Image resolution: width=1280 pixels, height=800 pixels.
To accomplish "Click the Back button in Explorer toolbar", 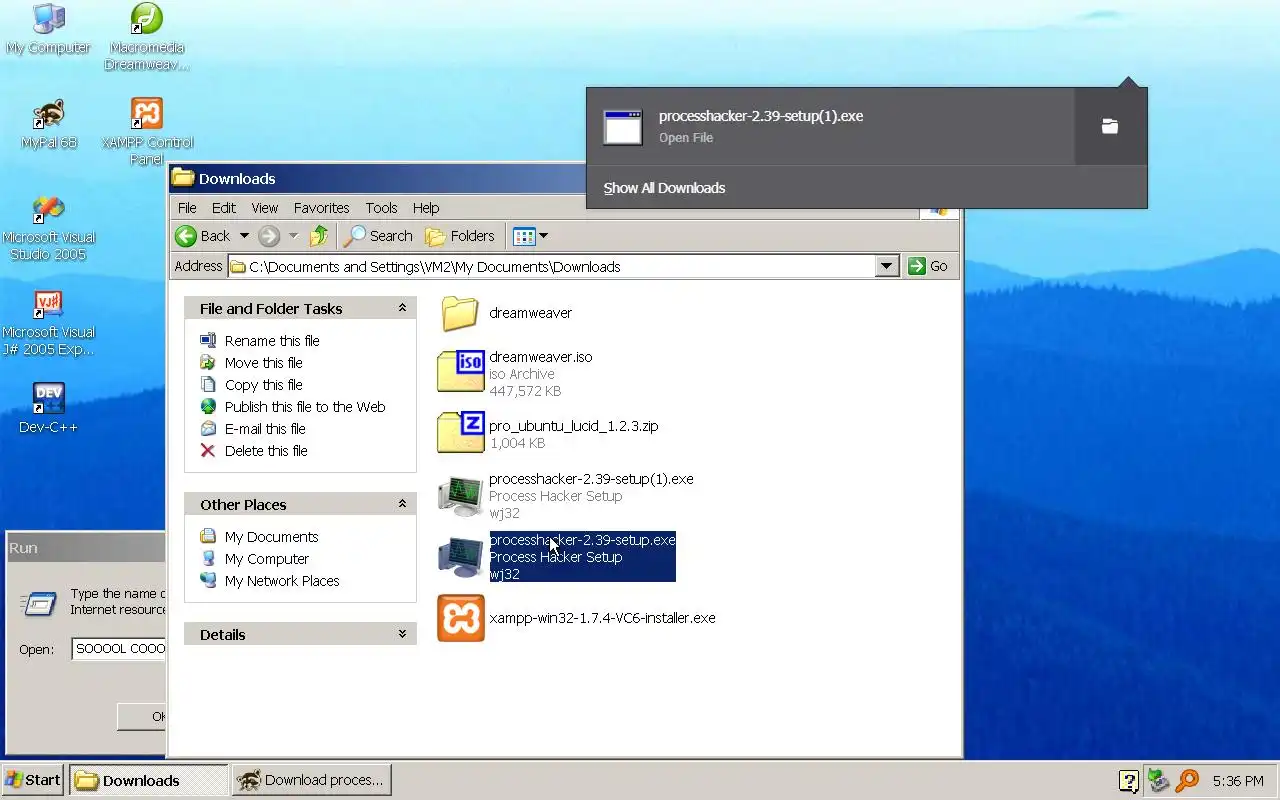I will point(205,236).
